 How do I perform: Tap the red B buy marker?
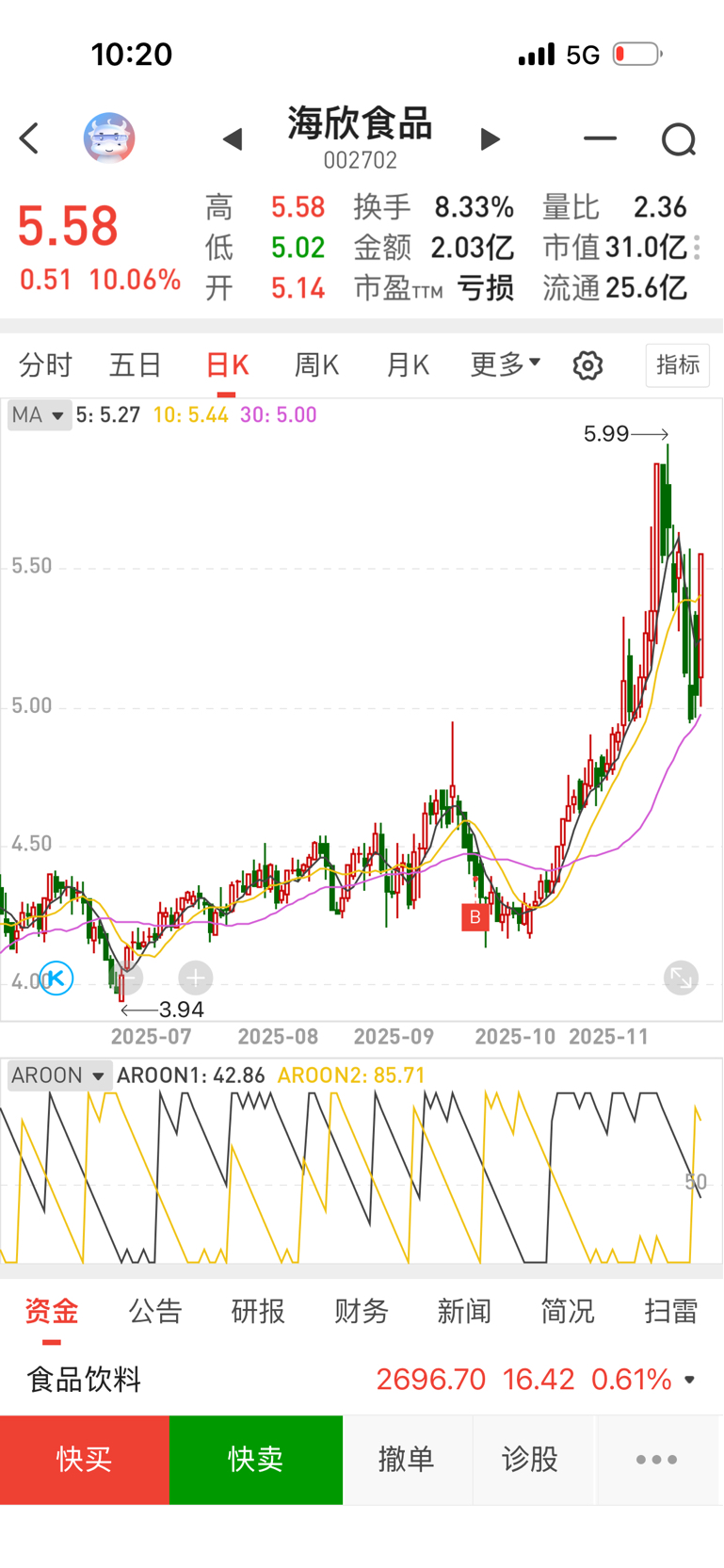(x=475, y=917)
